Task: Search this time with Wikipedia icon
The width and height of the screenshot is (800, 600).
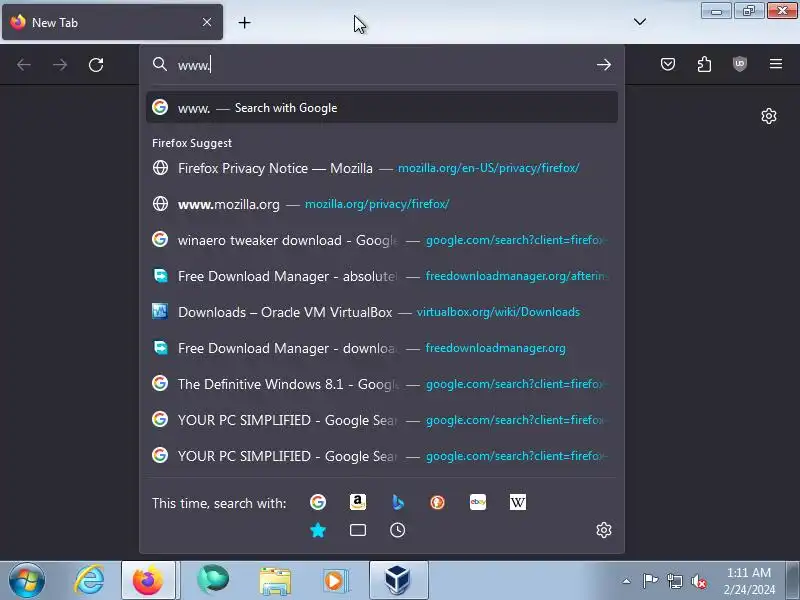Action: click(x=518, y=502)
